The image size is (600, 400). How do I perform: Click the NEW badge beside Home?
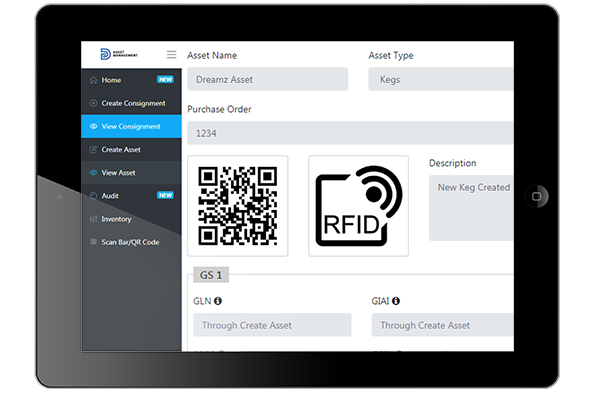pos(165,80)
